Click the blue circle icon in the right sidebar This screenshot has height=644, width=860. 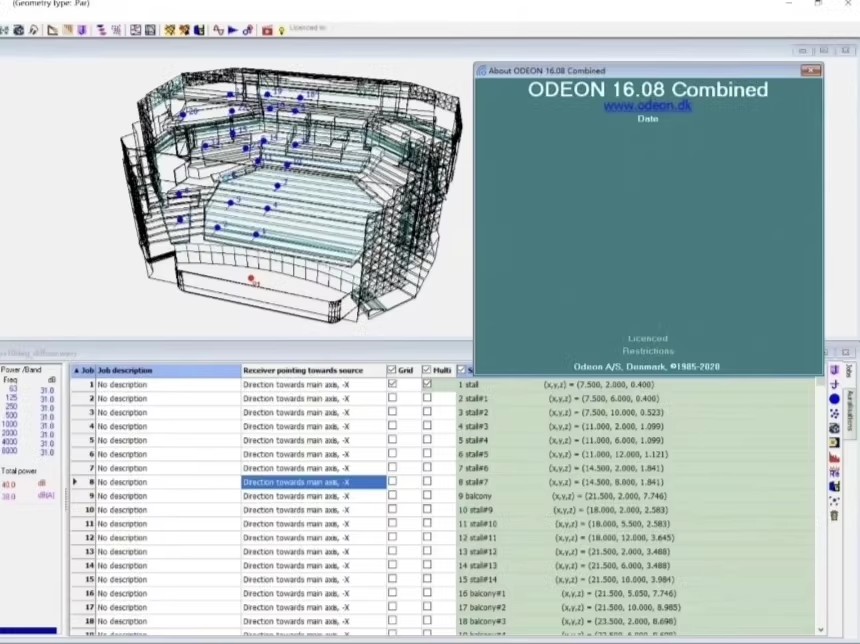[x=834, y=399]
